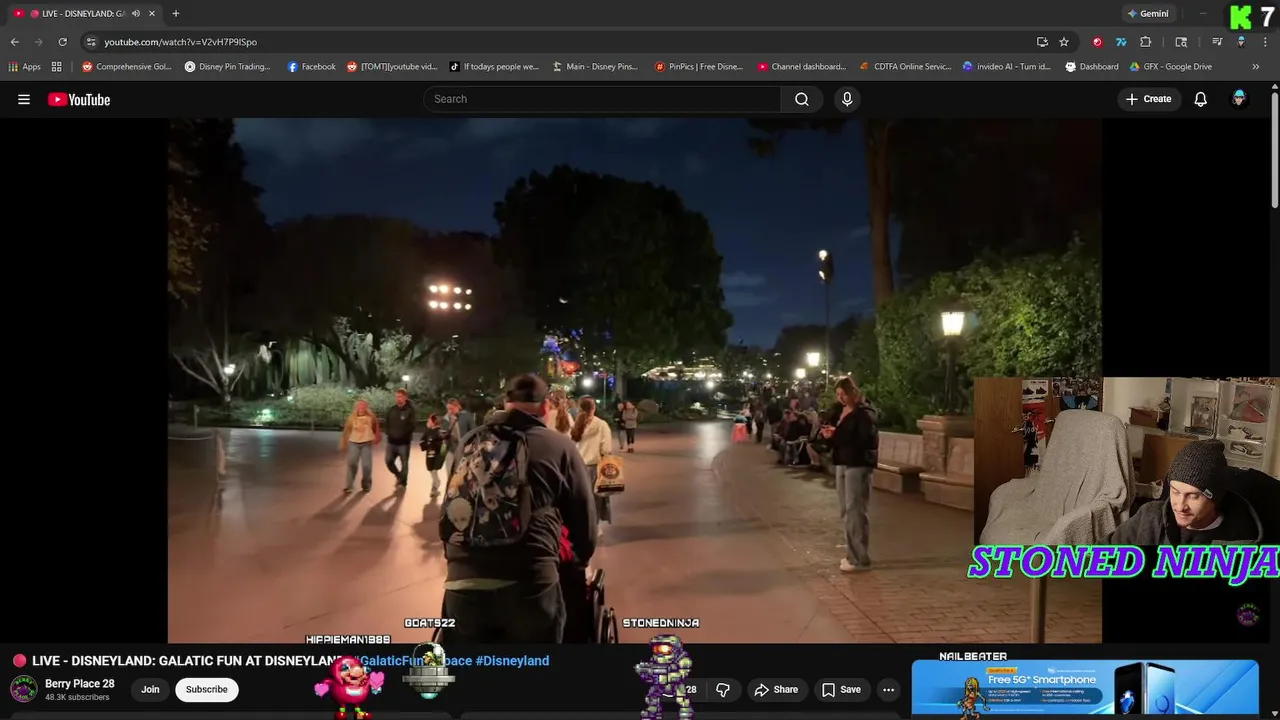Viewport: 1280px width, 720px height.
Task: Open the tab search side panel icon
Action: coord(1181,42)
